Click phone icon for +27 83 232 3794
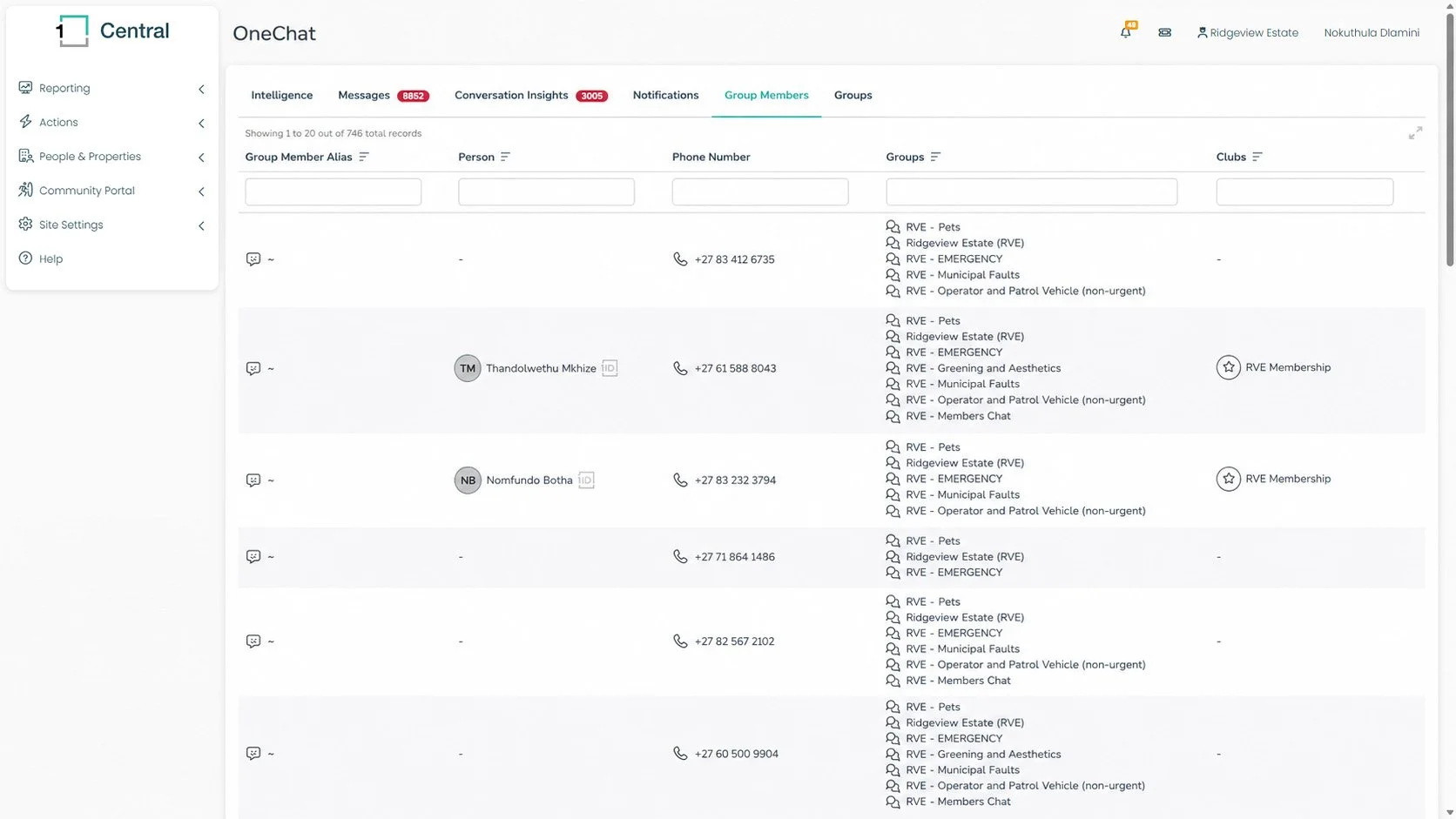 coord(680,480)
